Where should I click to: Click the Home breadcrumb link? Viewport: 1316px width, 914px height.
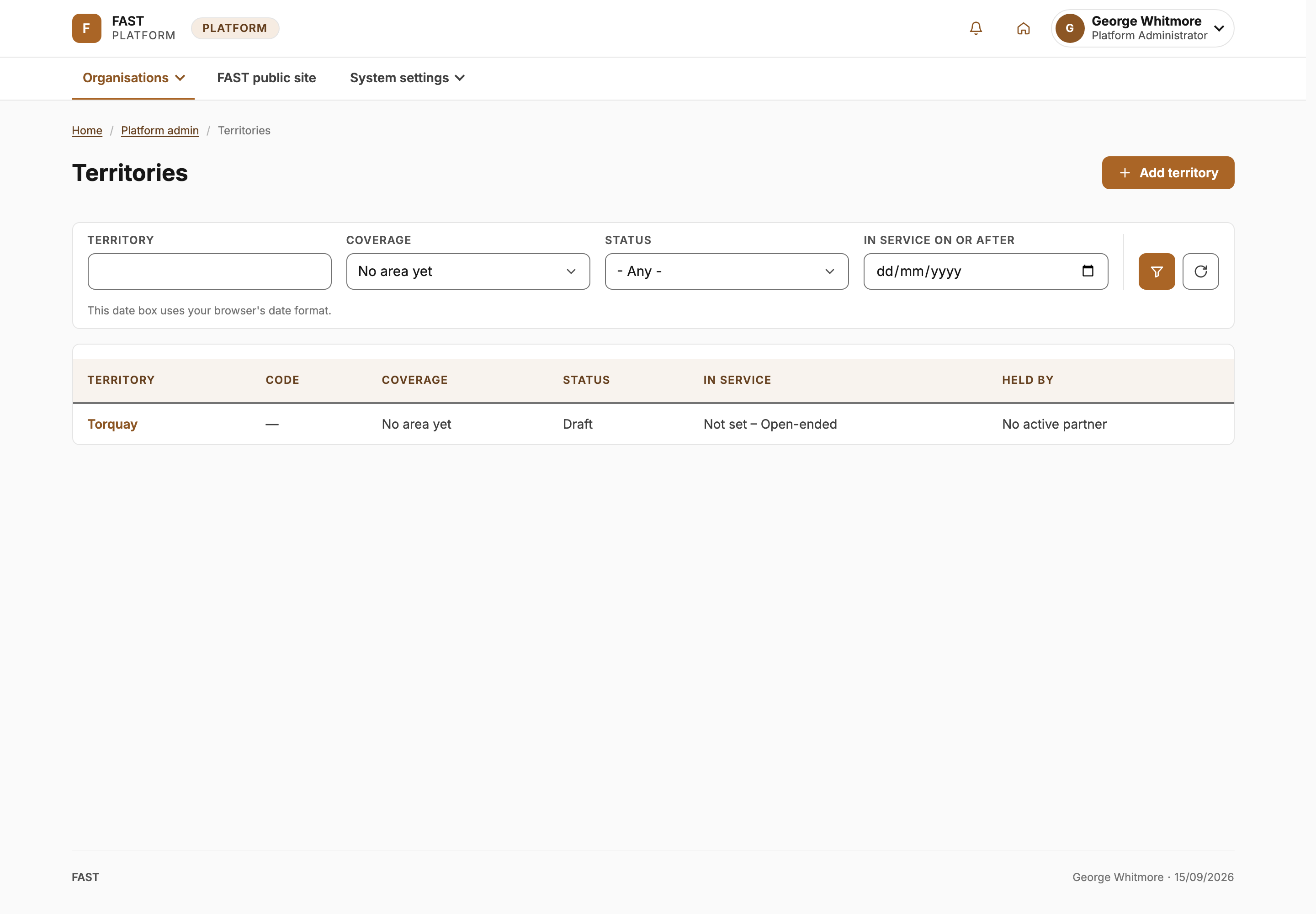pos(87,131)
